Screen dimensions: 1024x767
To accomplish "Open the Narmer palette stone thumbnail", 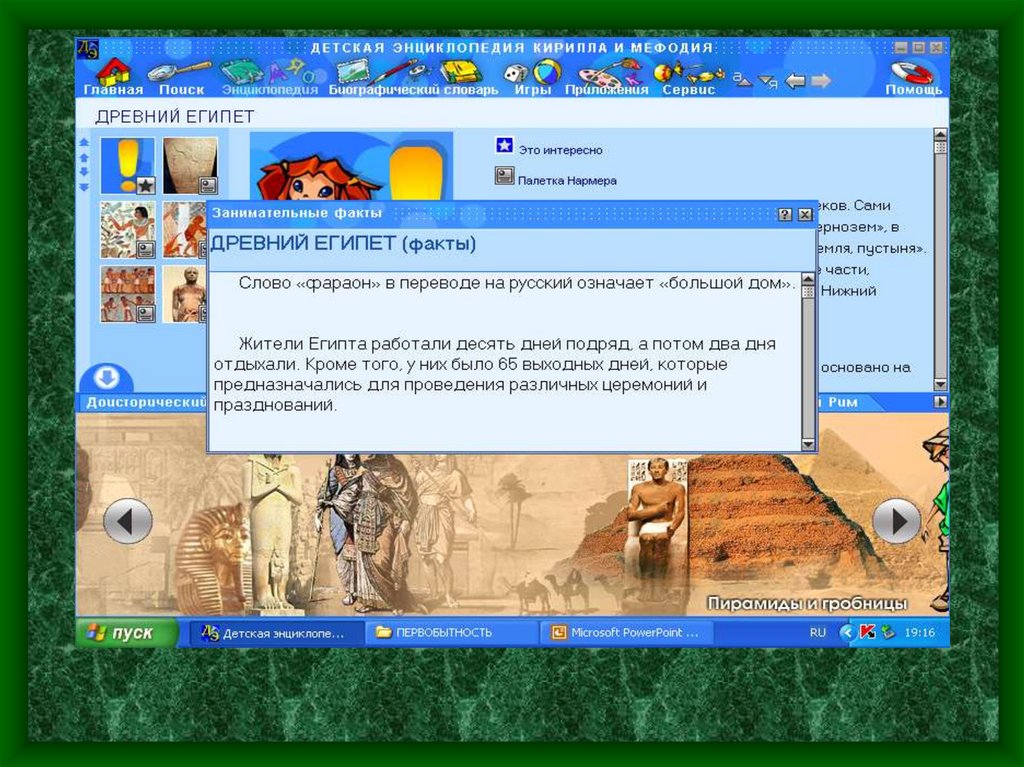I will 190,166.
